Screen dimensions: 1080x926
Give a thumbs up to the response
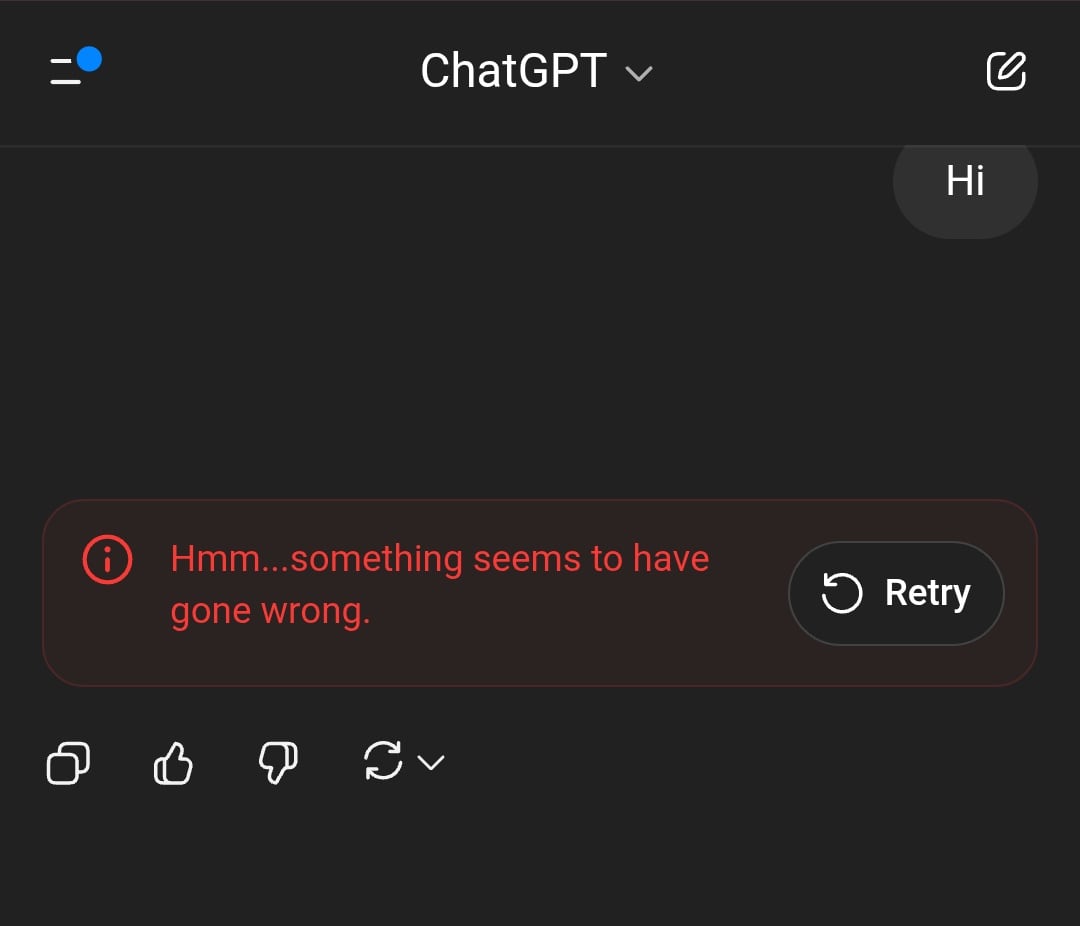(173, 765)
